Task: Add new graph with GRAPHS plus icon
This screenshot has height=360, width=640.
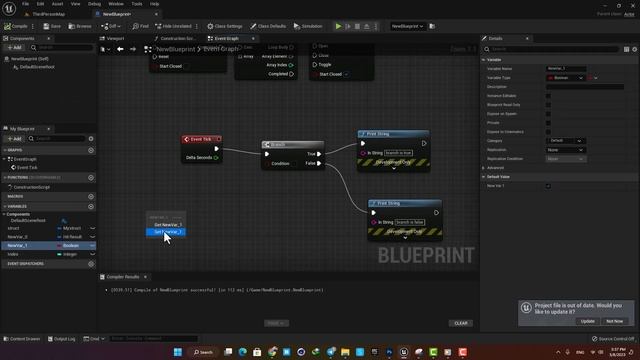Action: click(91, 150)
